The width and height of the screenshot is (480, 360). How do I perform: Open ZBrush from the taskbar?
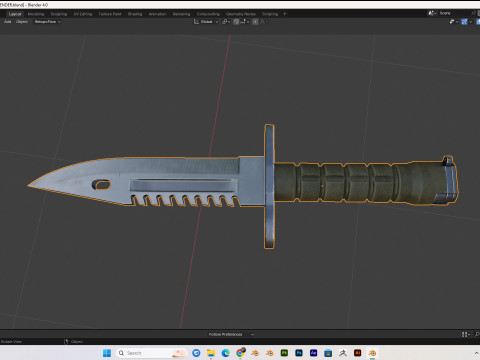(343, 353)
